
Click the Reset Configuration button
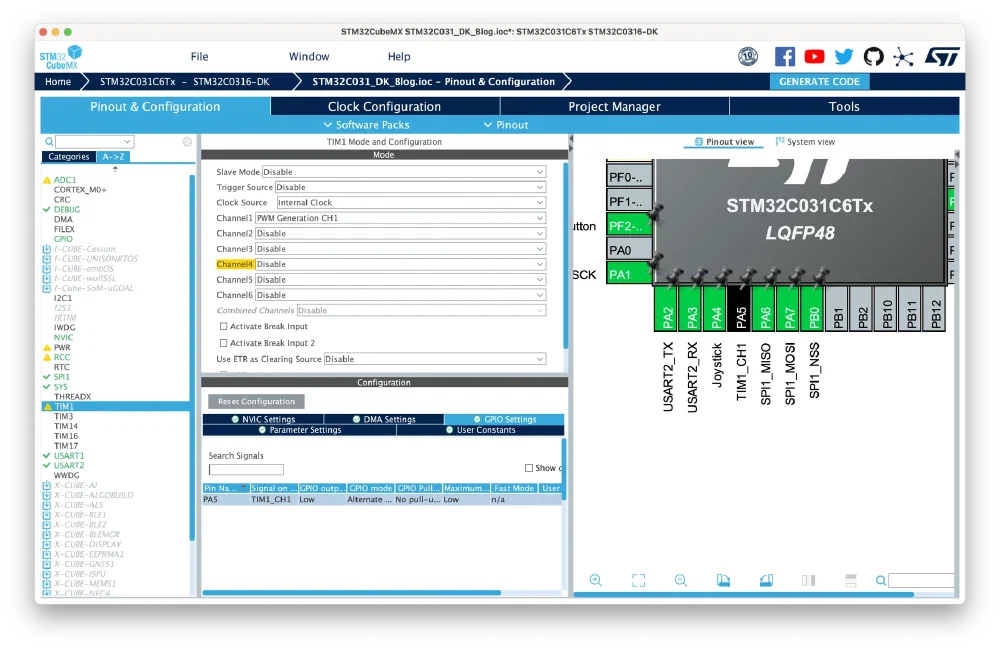[x=255, y=401]
